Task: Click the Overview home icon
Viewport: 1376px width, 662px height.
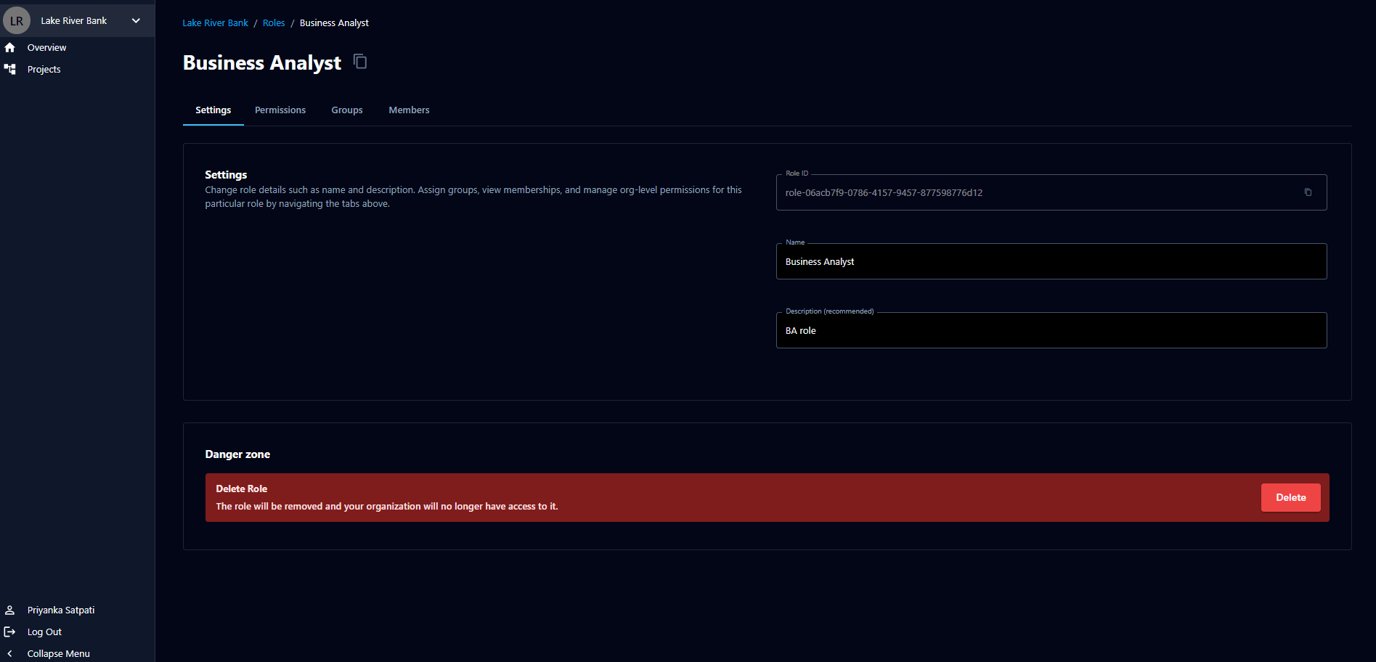Action: pos(10,47)
